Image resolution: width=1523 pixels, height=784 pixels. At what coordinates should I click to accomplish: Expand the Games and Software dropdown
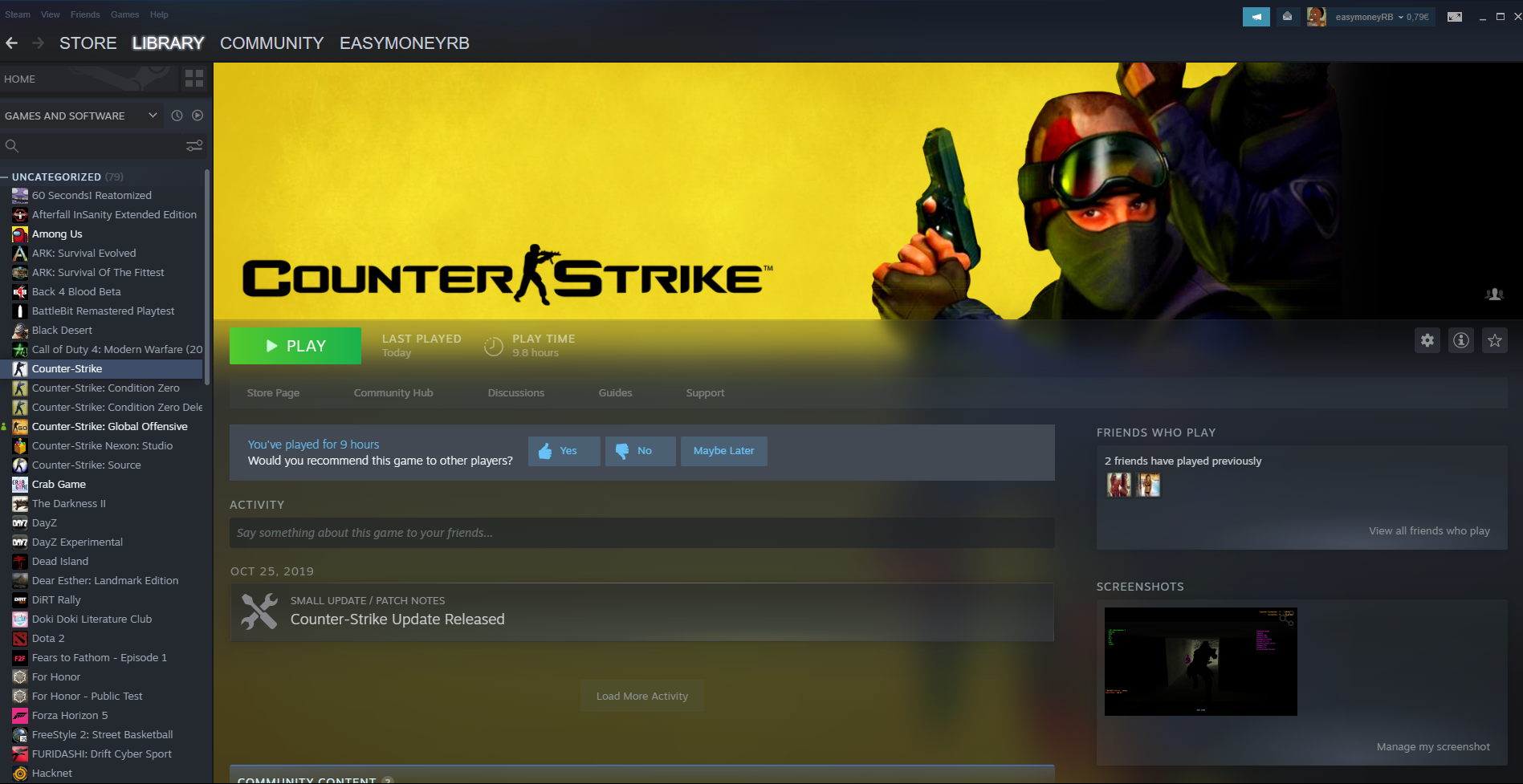pos(153,116)
